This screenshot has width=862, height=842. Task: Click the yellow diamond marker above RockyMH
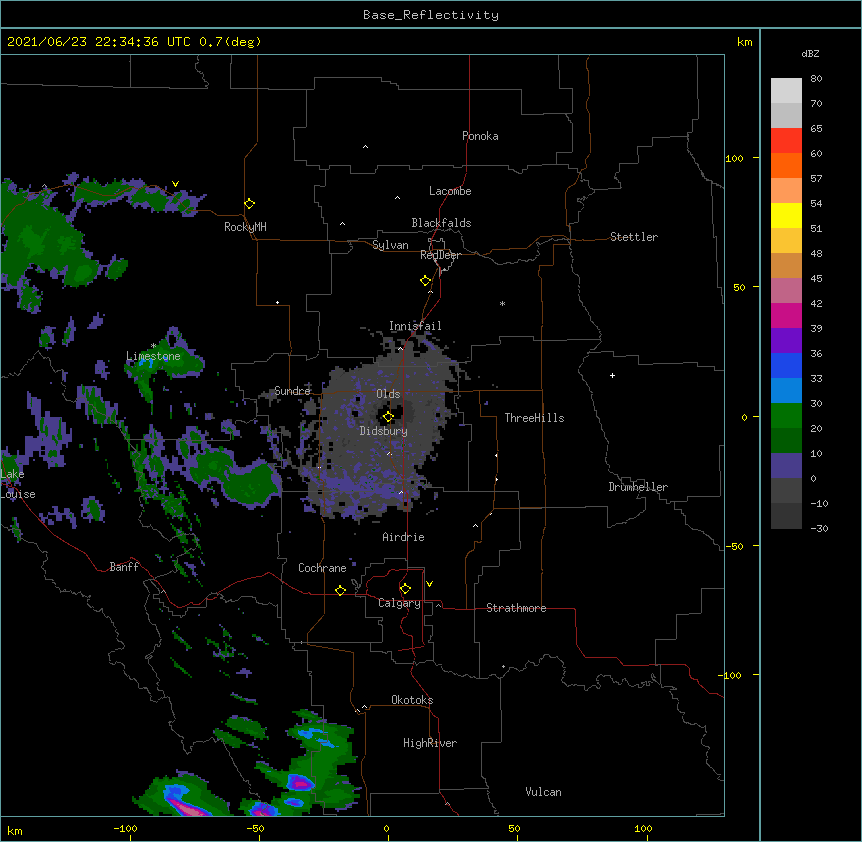click(249, 203)
